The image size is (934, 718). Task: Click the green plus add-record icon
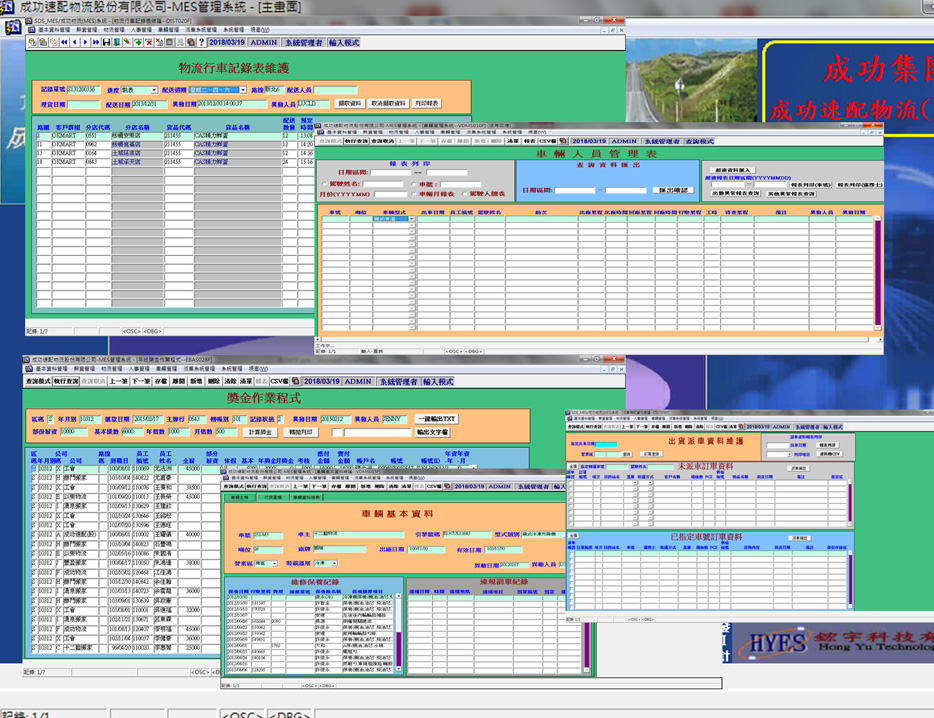tap(138, 42)
